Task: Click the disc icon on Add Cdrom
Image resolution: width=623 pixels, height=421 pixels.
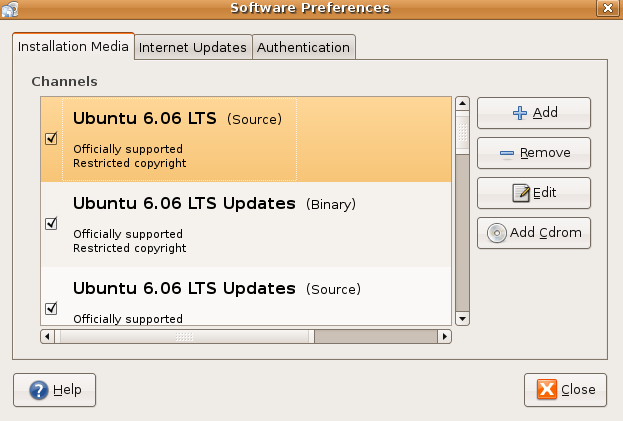Action: [497, 233]
